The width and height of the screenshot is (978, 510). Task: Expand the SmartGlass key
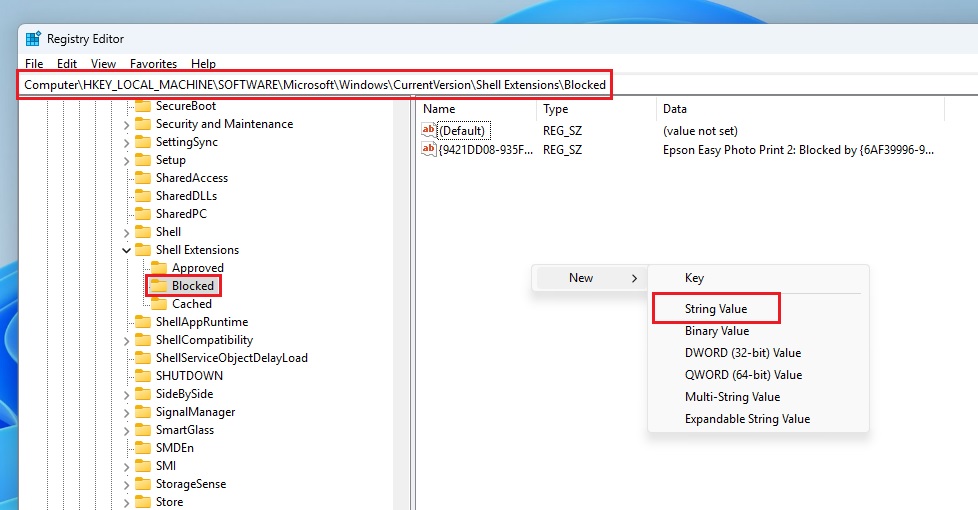tap(127, 431)
